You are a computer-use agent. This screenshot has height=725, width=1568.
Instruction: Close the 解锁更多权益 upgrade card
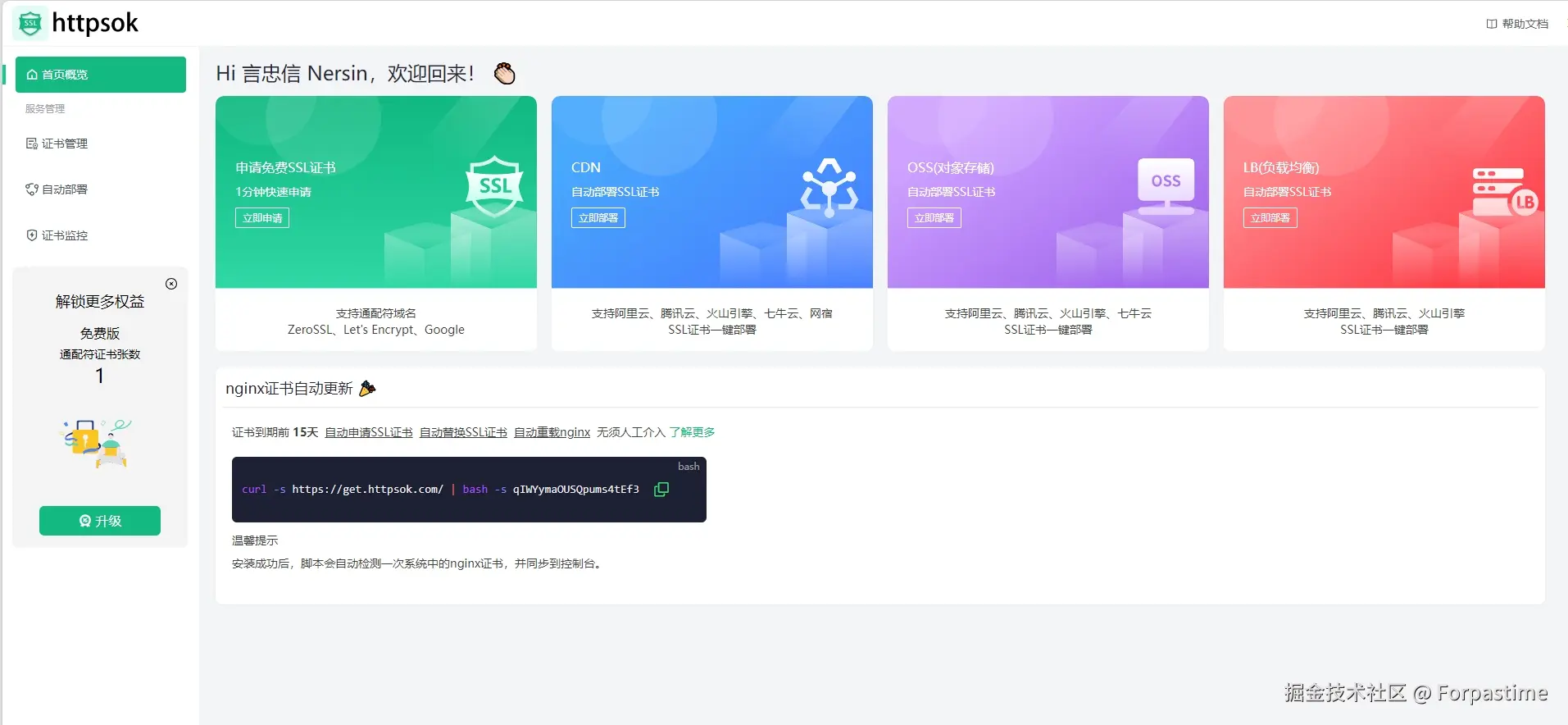click(x=171, y=284)
